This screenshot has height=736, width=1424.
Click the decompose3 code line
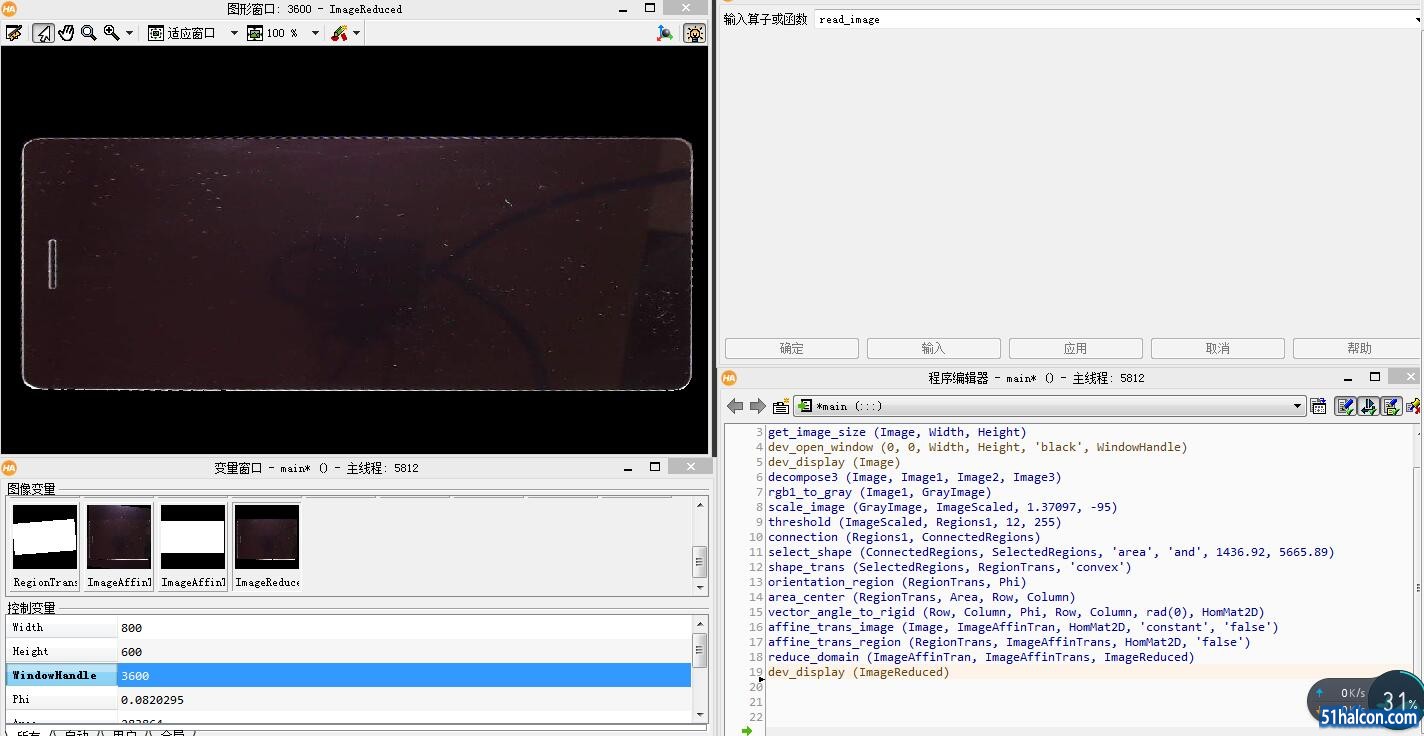click(x=914, y=477)
